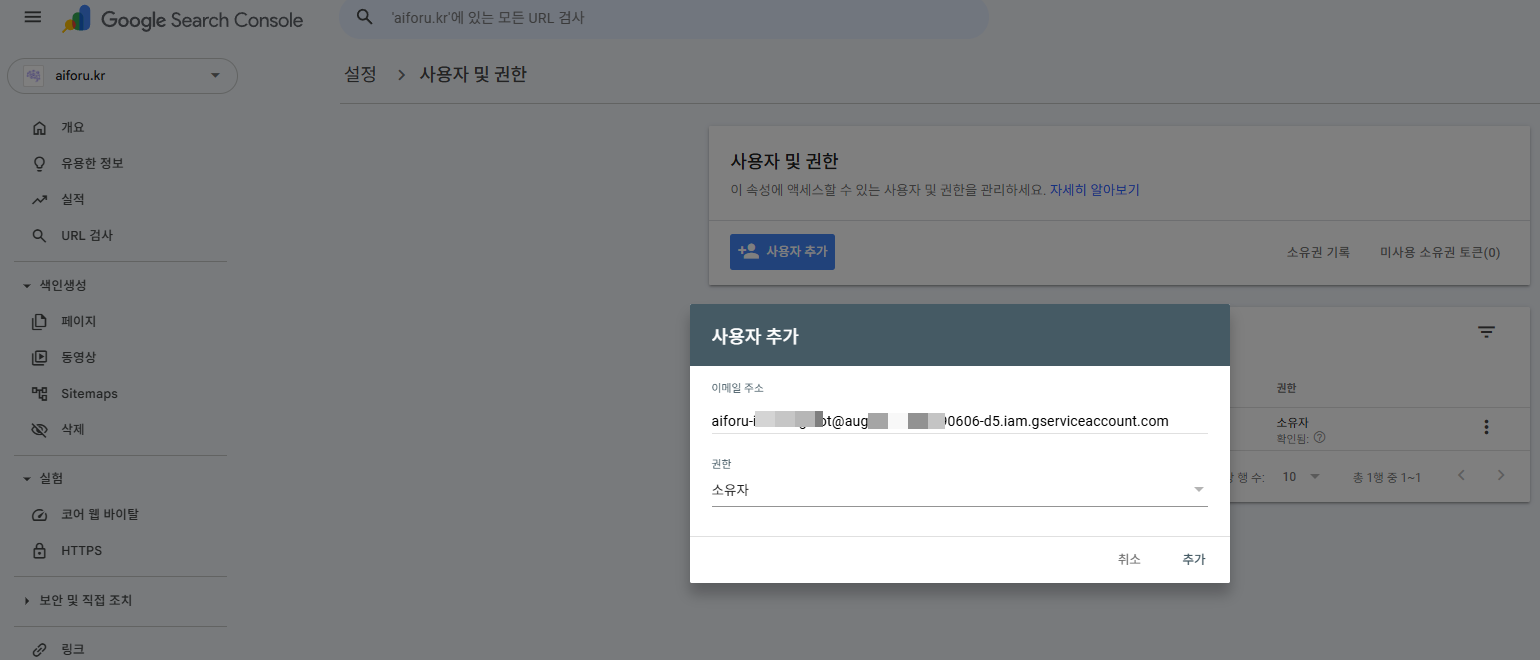Click the 추가 button in dialog
Image resolution: width=1540 pixels, height=660 pixels.
(x=1193, y=560)
